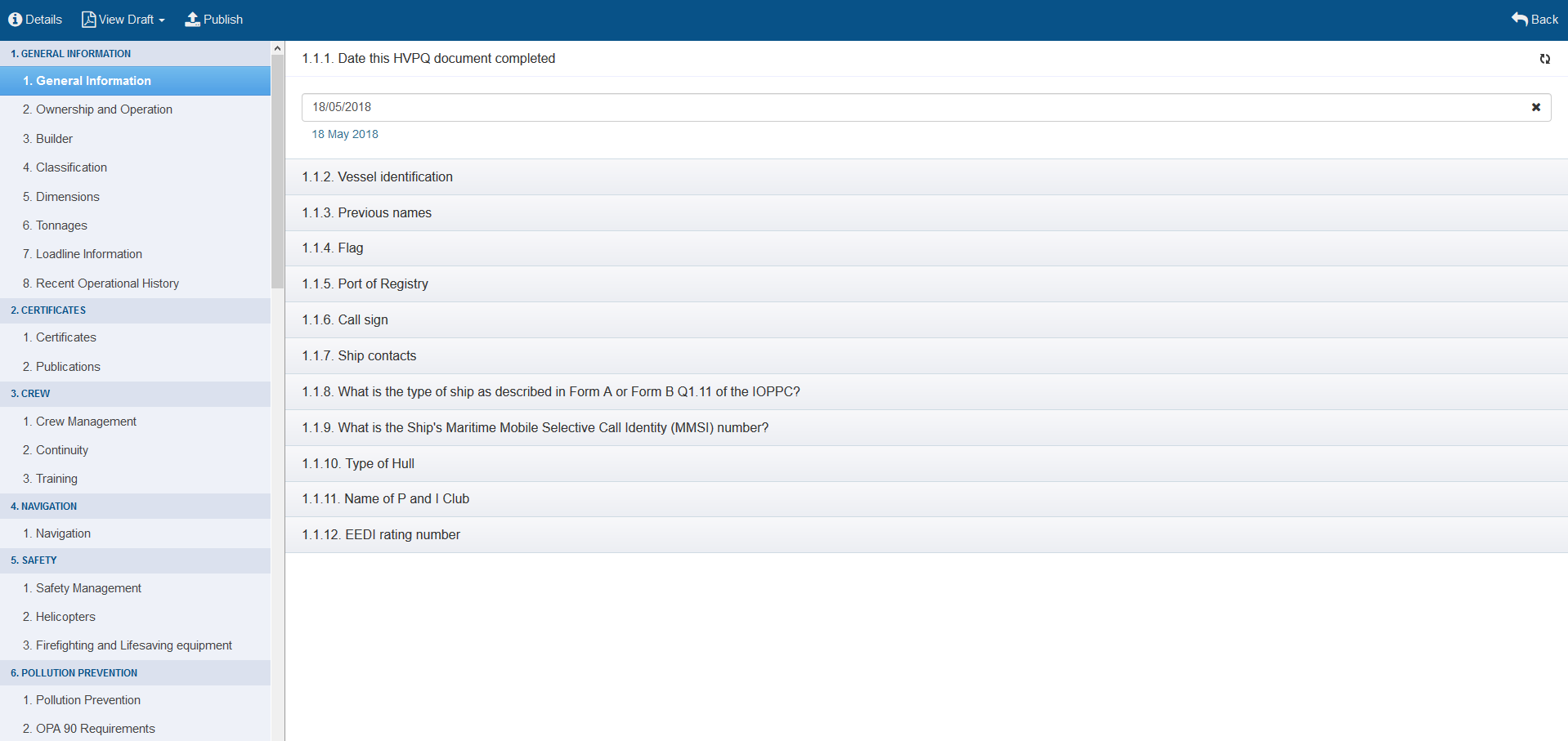Click the 2. CERTIFICATES chapter header

(135, 310)
